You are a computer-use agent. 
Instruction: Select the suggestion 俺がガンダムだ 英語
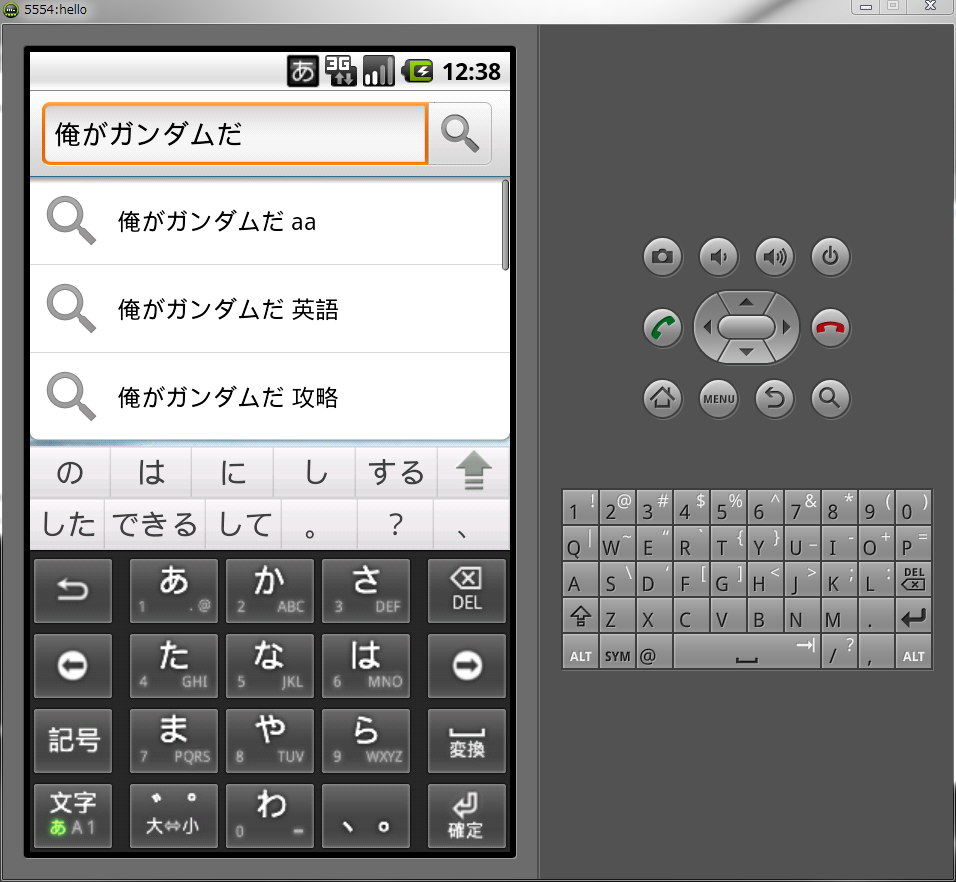[269, 309]
